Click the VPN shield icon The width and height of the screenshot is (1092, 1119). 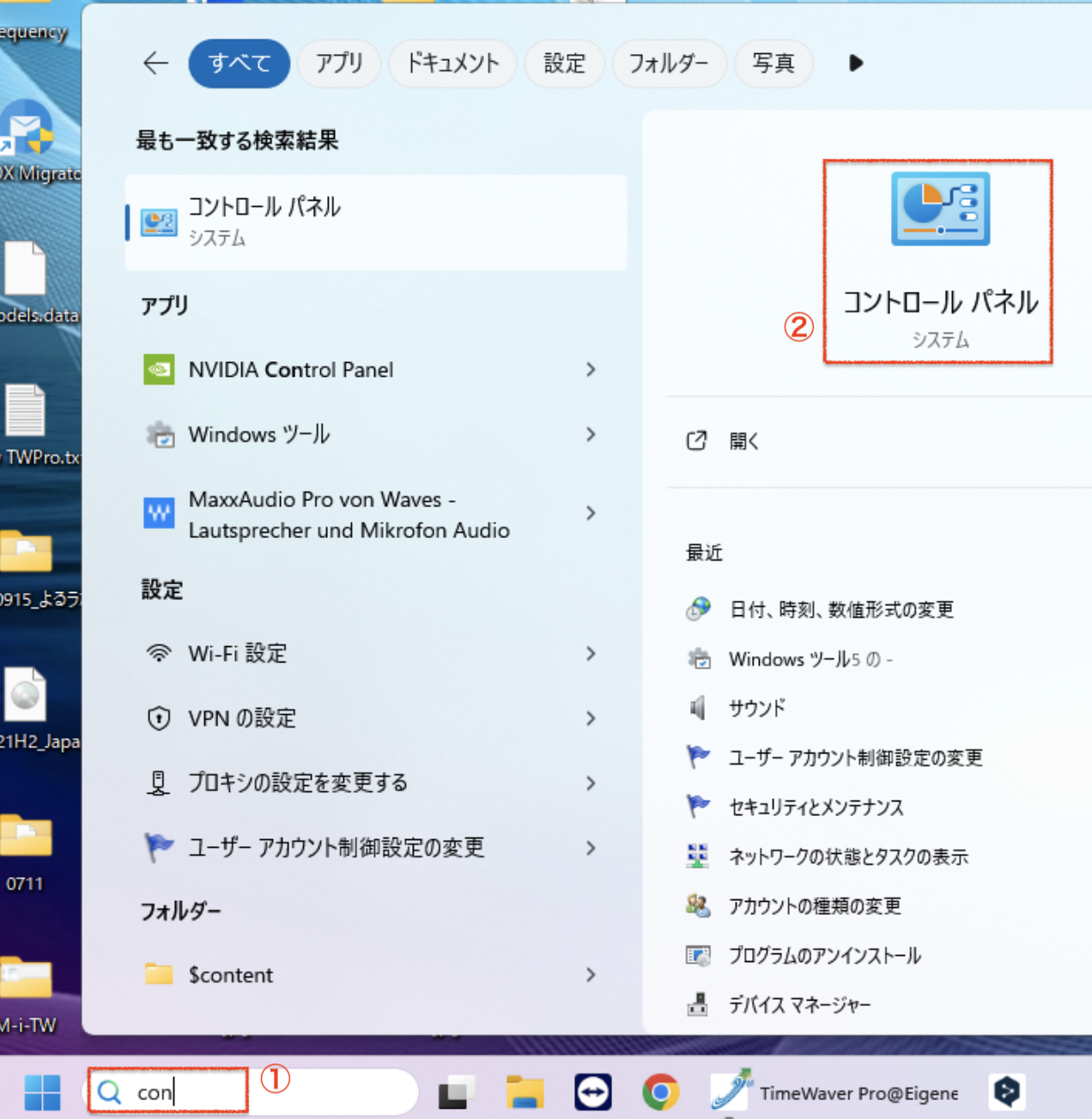[x=159, y=718]
